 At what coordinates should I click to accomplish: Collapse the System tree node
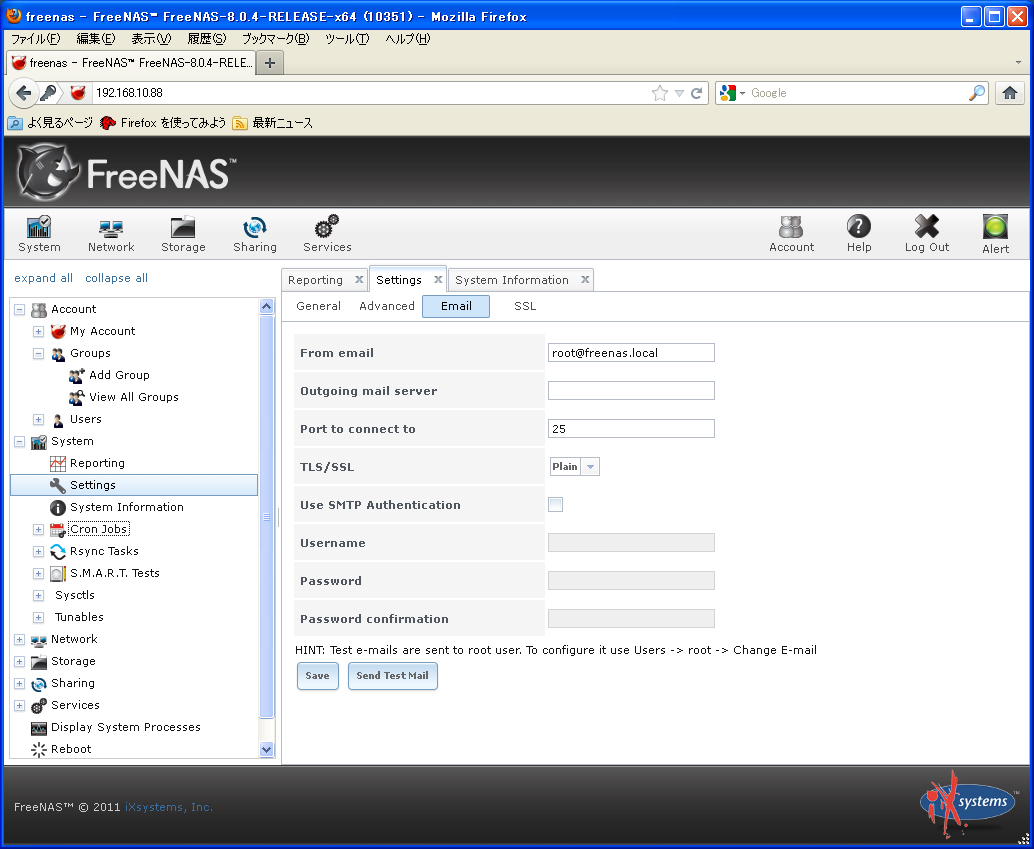pyautogui.click(x=20, y=441)
